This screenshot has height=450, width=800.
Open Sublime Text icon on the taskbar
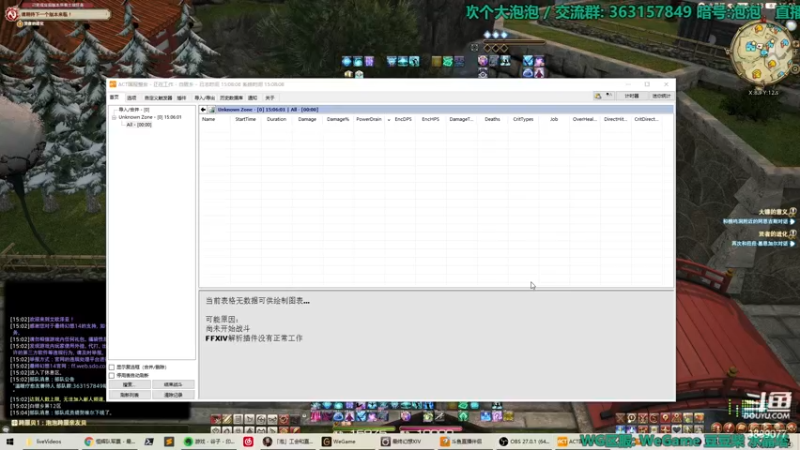(x=169, y=441)
